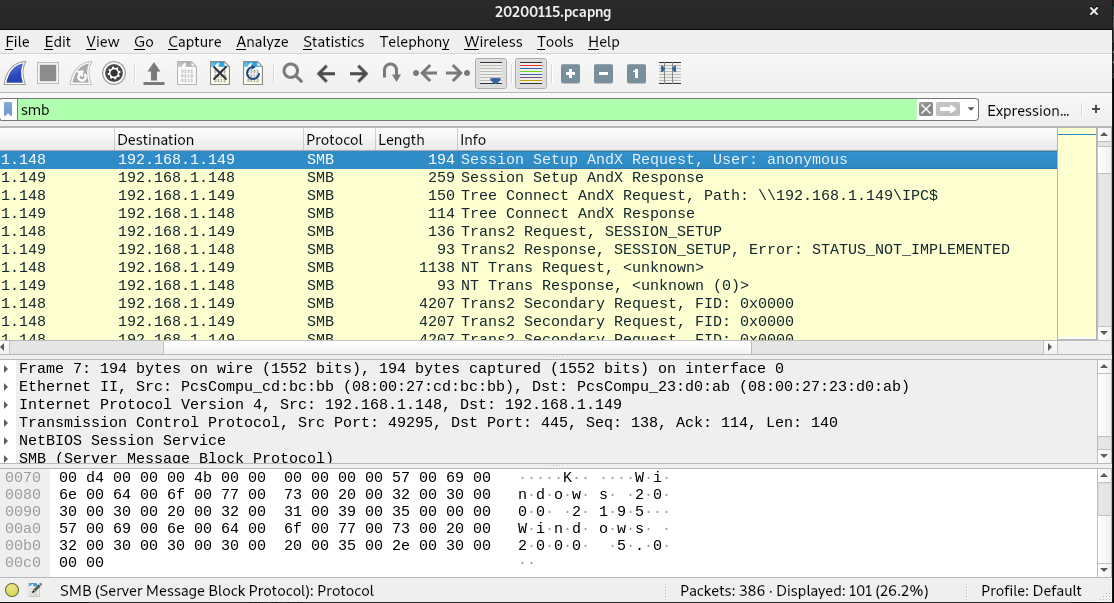This screenshot has height=603, width=1114.
Task: Start capture with the shark fin icon
Action: click(16, 73)
